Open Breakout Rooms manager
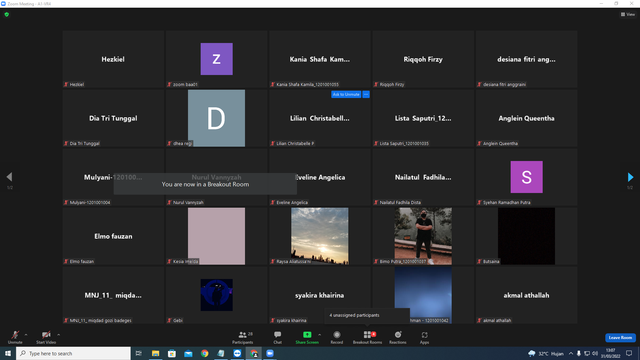The image size is (640, 360). point(367,337)
